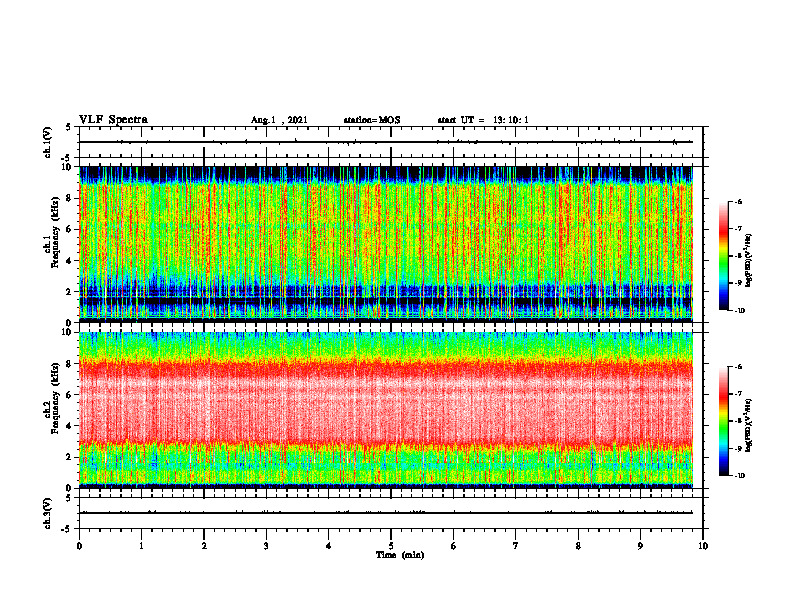The width and height of the screenshot is (792, 612).
Task: Select the 'start UT = 13:10:1' text
Action: tap(483, 120)
